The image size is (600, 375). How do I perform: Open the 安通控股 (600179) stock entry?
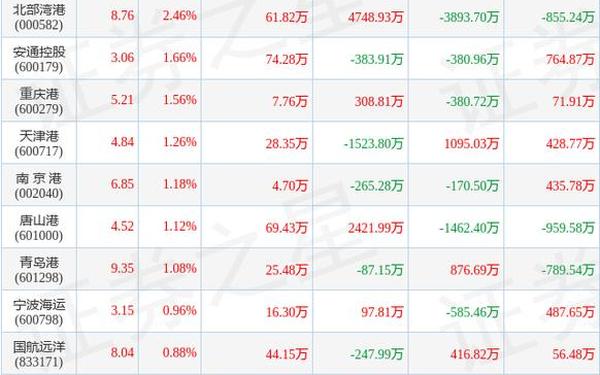(39, 59)
